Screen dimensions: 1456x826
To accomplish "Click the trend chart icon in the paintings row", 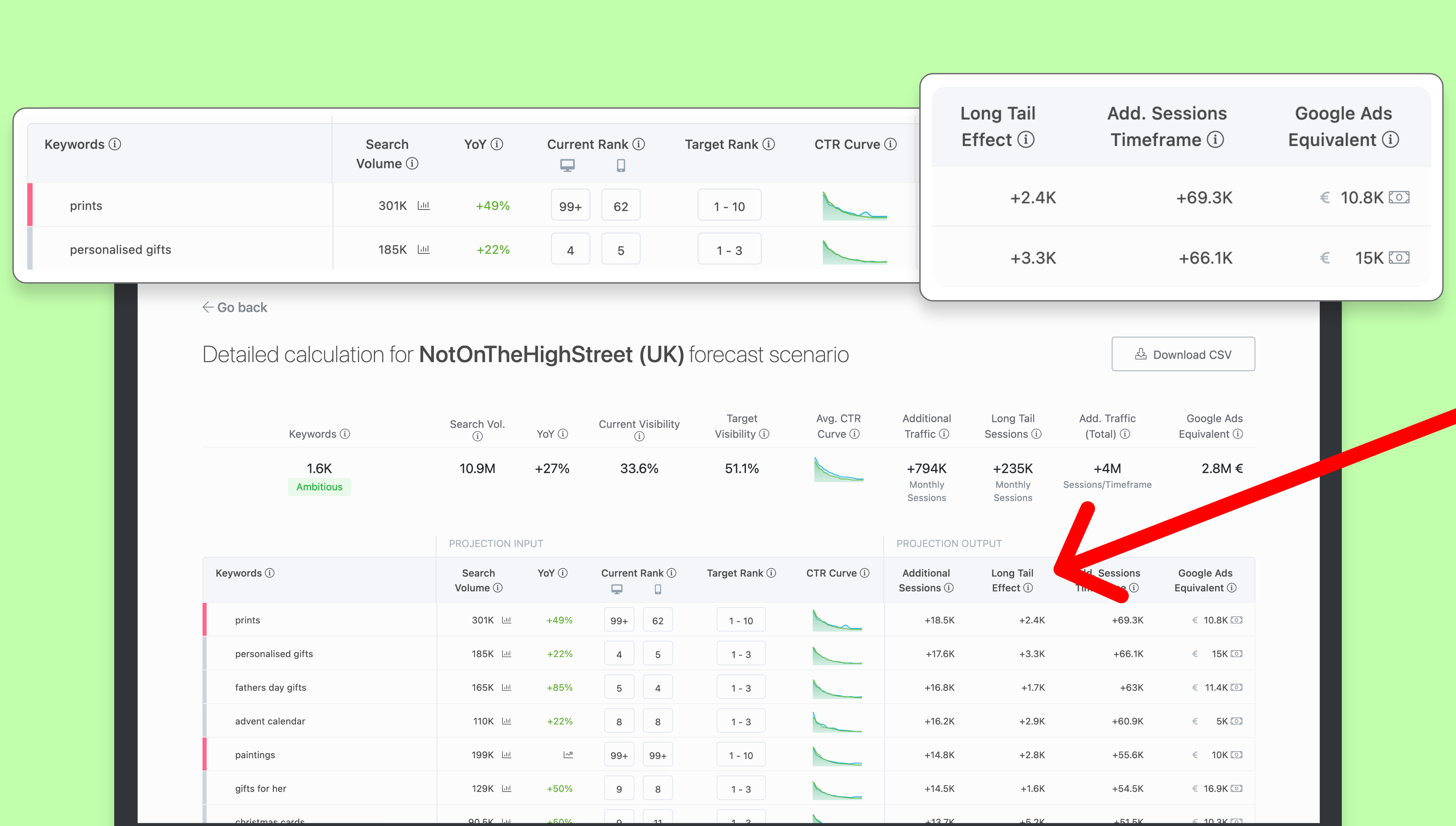I will (568, 754).
